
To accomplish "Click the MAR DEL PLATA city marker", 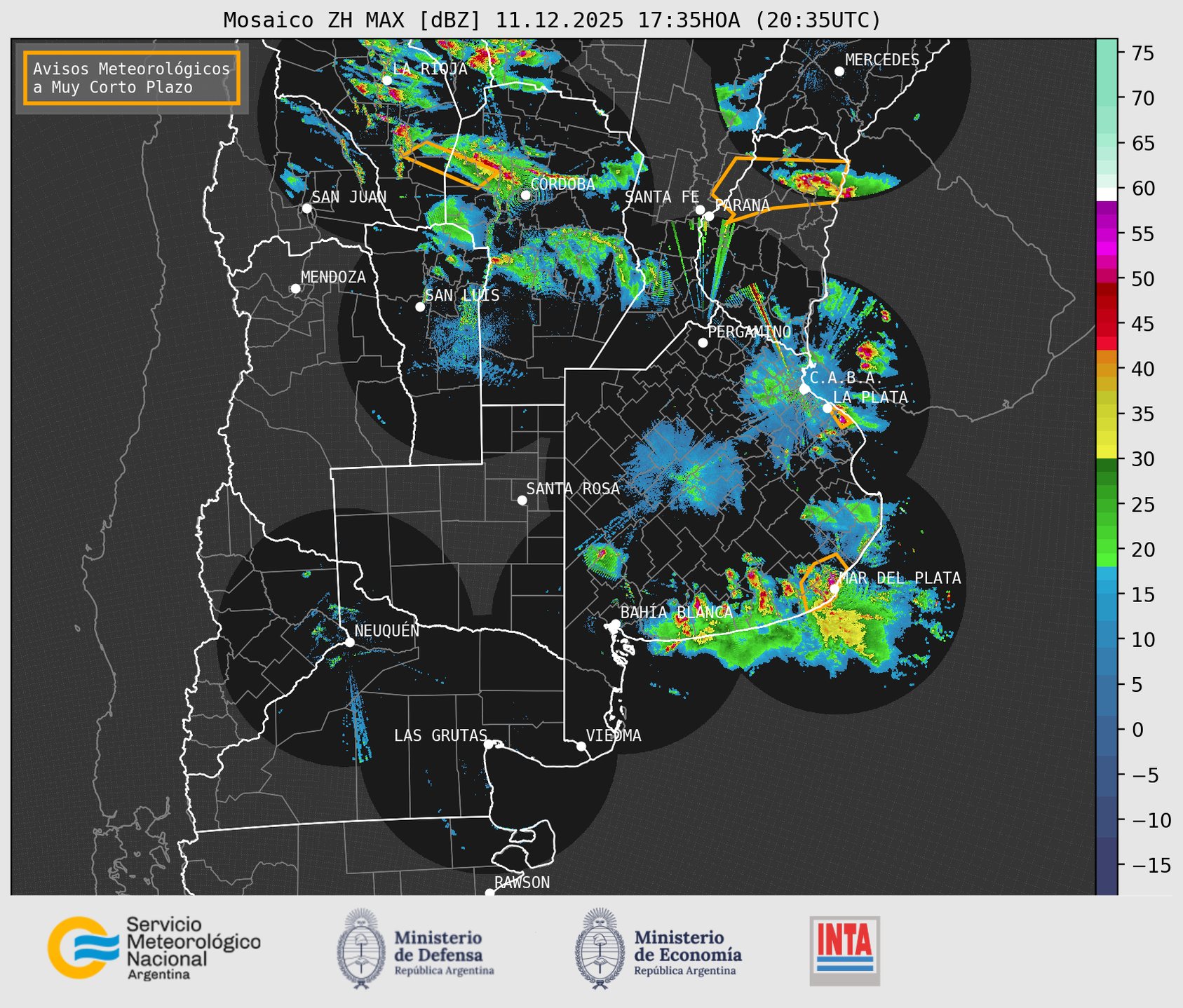I will (834, 589).
